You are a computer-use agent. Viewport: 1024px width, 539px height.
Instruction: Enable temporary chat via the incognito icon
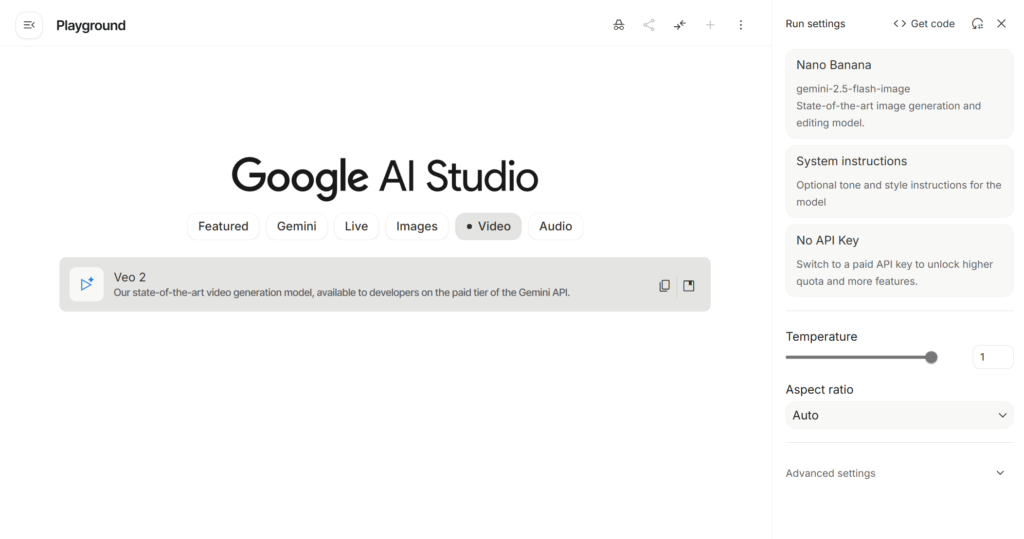click(x=619, y=25)
